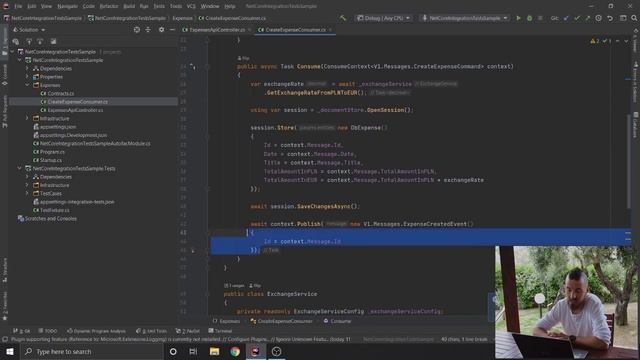
Task: Click the Windows Start button
Action: [x=9, y=351]
